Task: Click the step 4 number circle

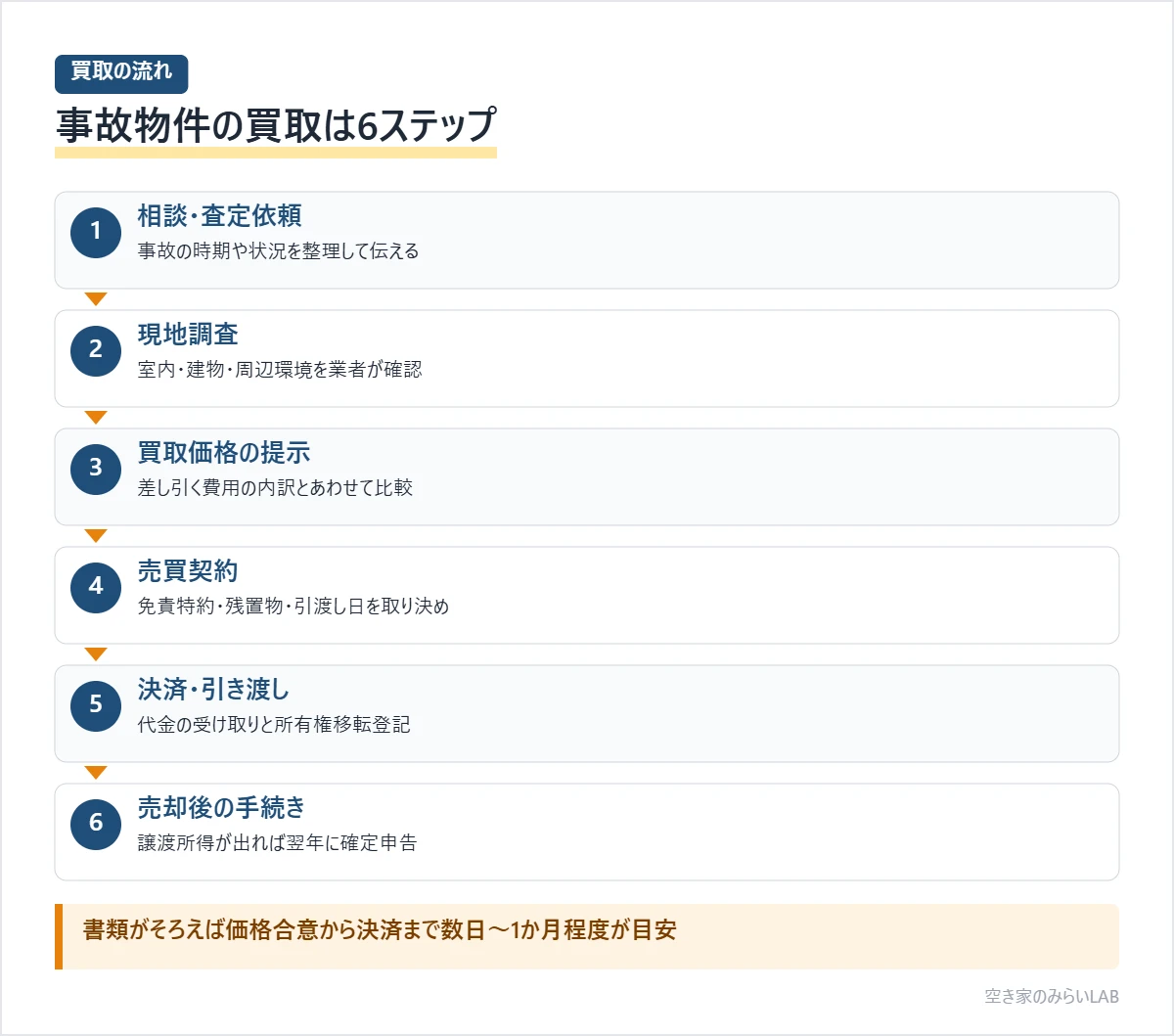Action: tap(96, 587)
